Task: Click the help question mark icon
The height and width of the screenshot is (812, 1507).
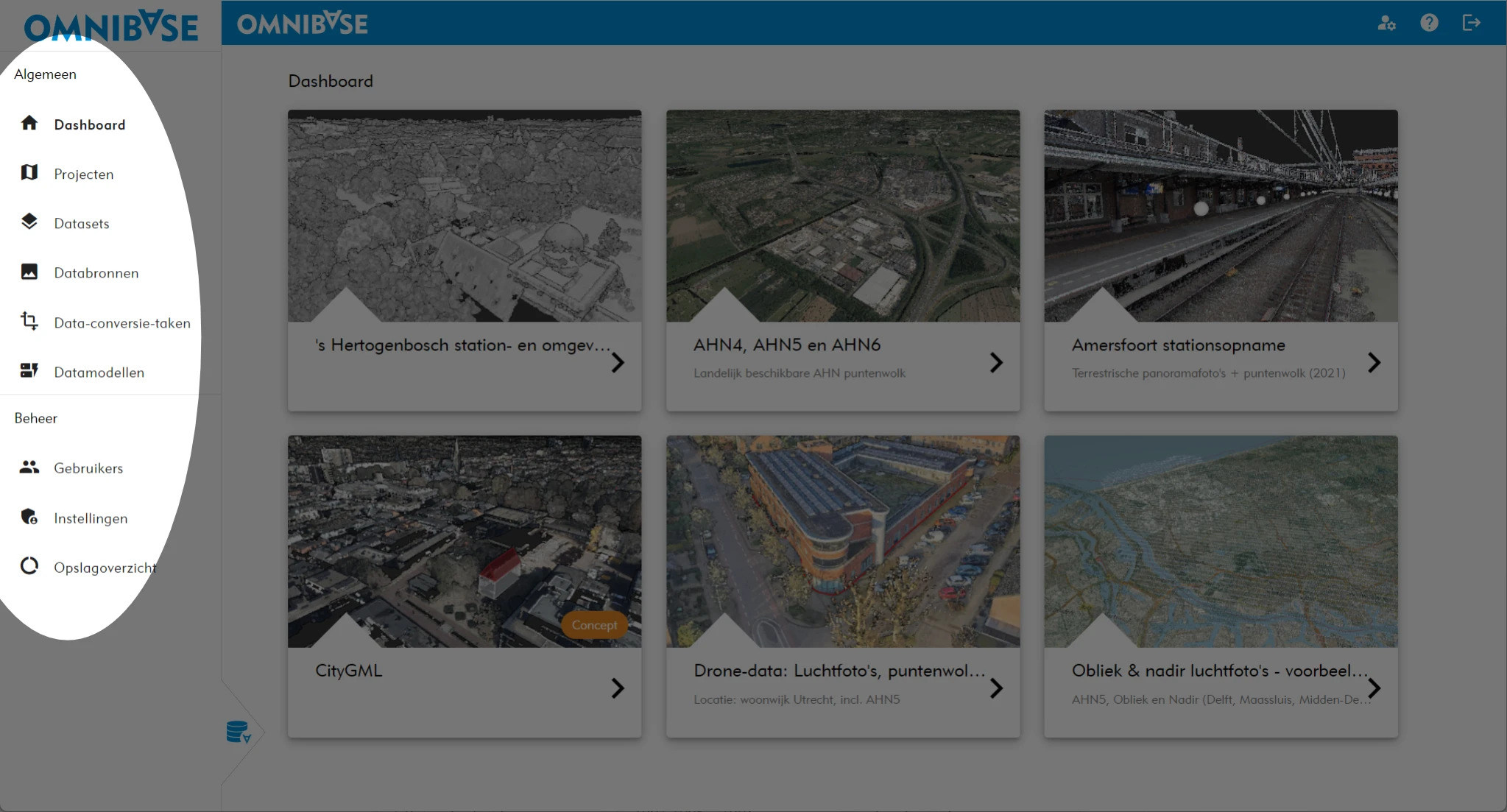Action: [1429, 23]
